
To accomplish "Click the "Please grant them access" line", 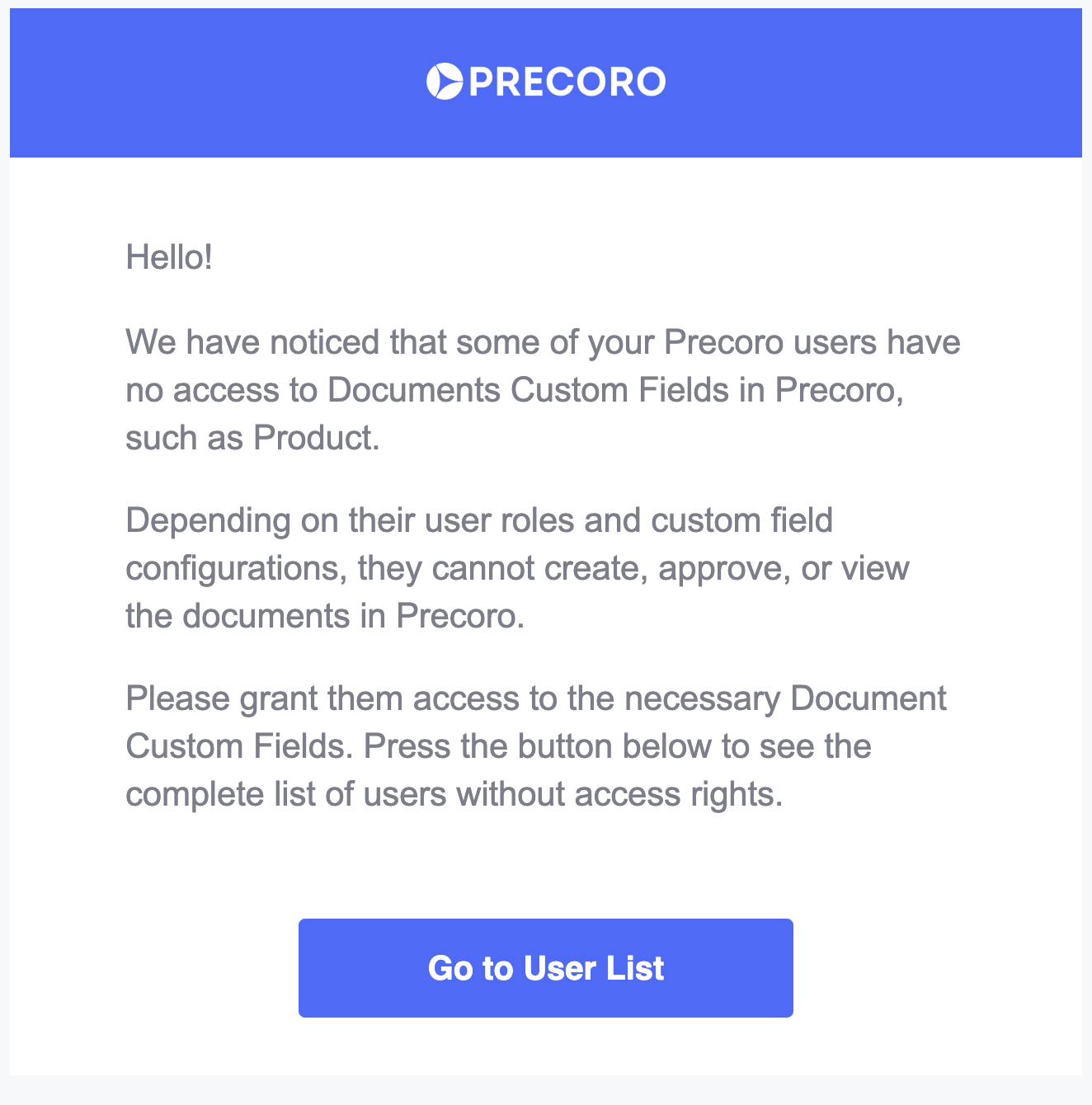I will [535, 698].
